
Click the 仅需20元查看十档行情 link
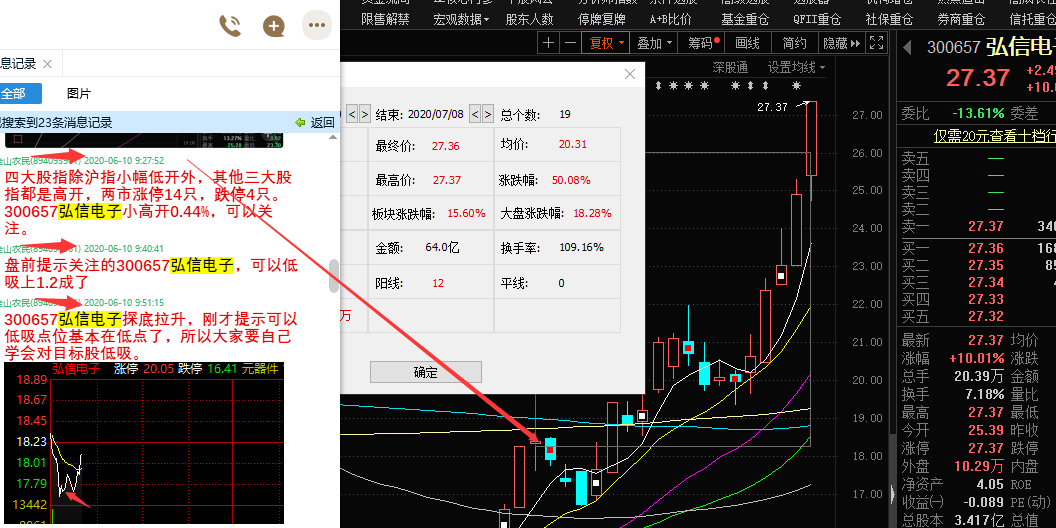(x=994, y=136)
